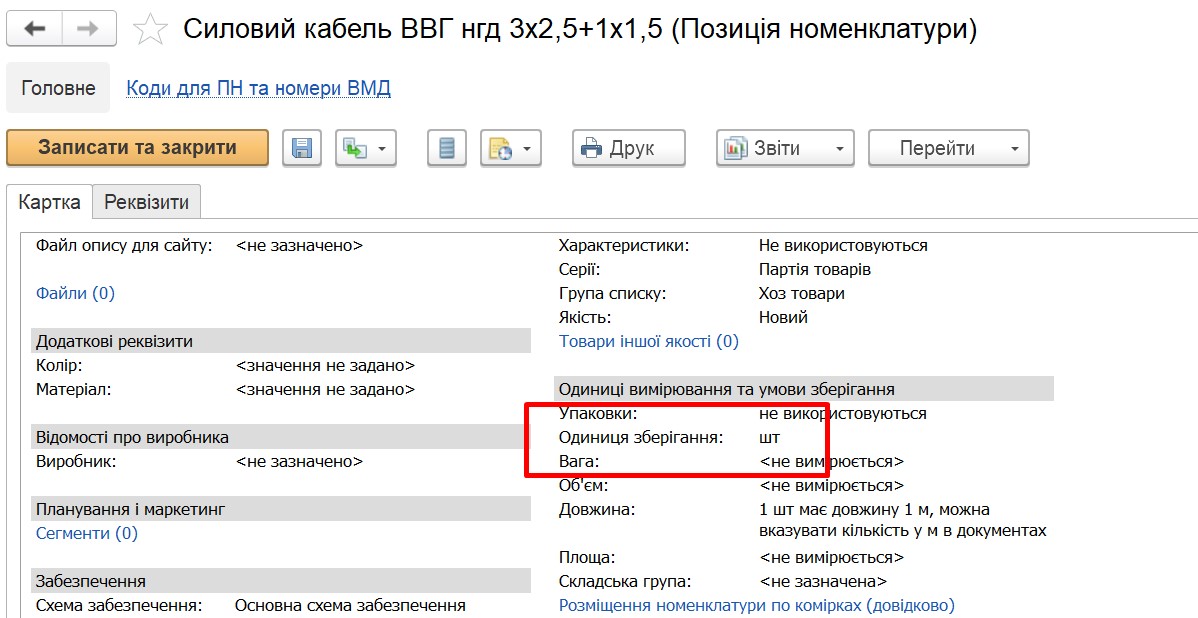This screenshot has width=1198, height=618.
Task: Click the Характеристики value Не використовуються
Action: (843, 245)
